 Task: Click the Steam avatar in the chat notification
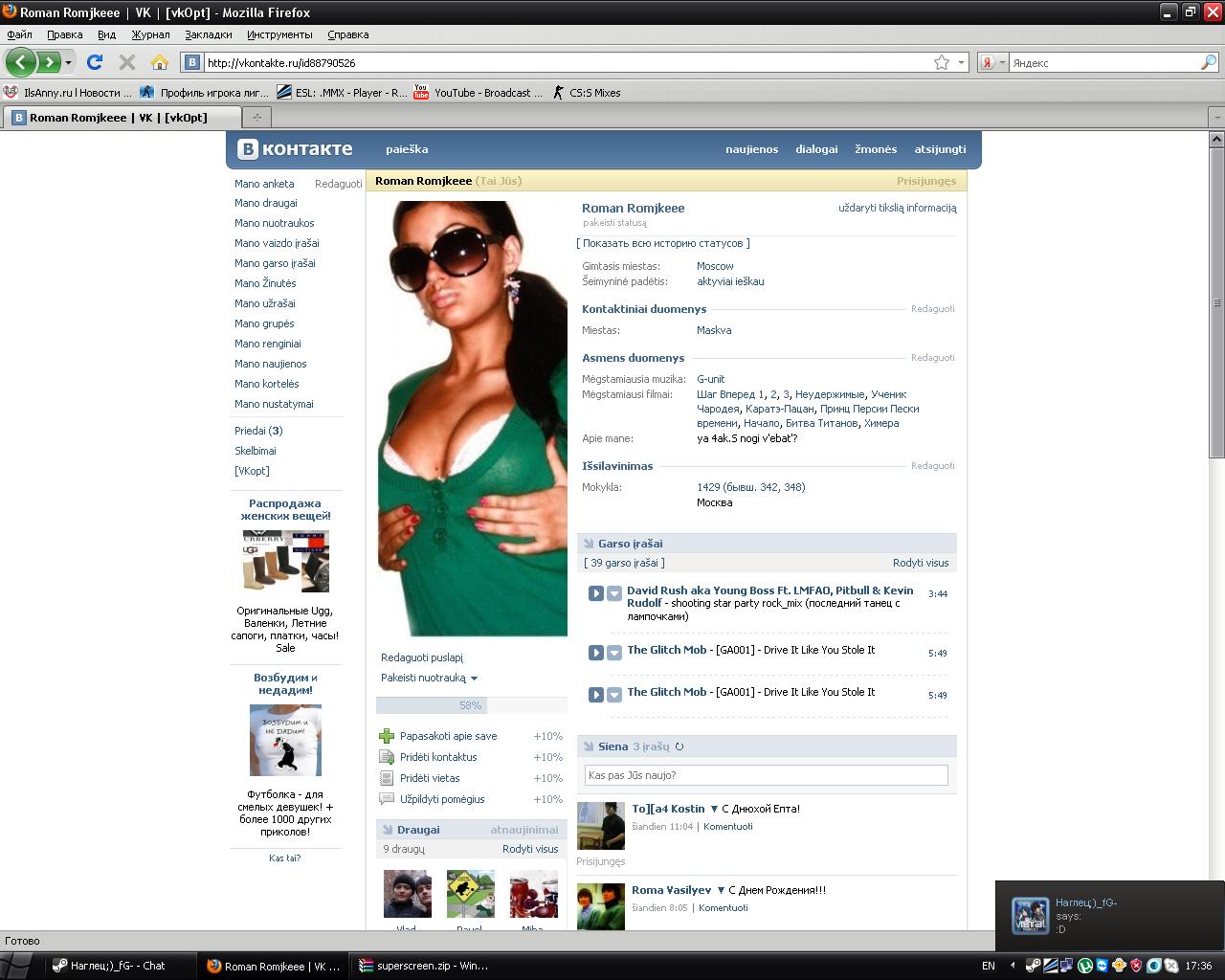[x=1031, y=916]
